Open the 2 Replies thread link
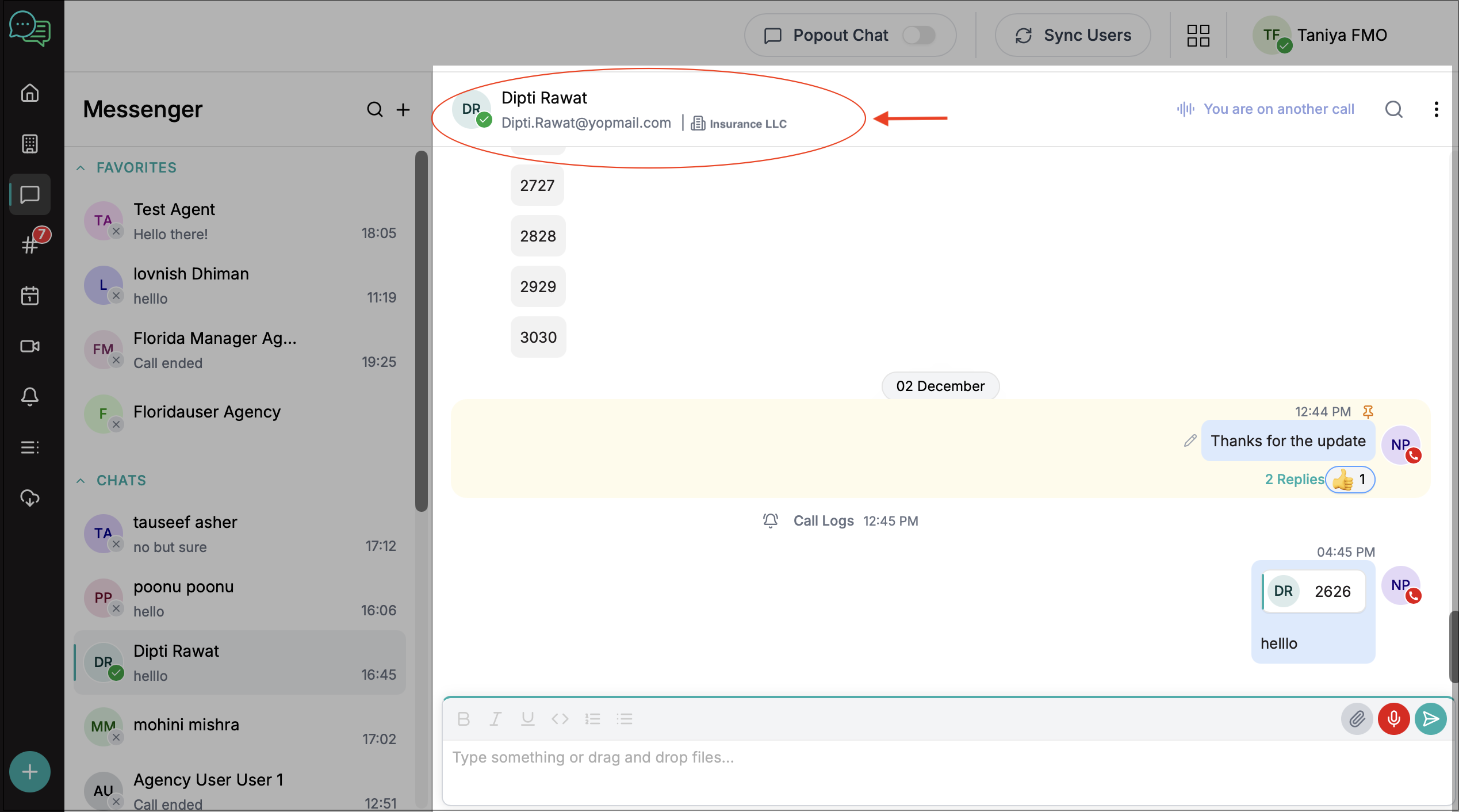The width and height of the screenshot is (1459, 812). pos(1294,480)
